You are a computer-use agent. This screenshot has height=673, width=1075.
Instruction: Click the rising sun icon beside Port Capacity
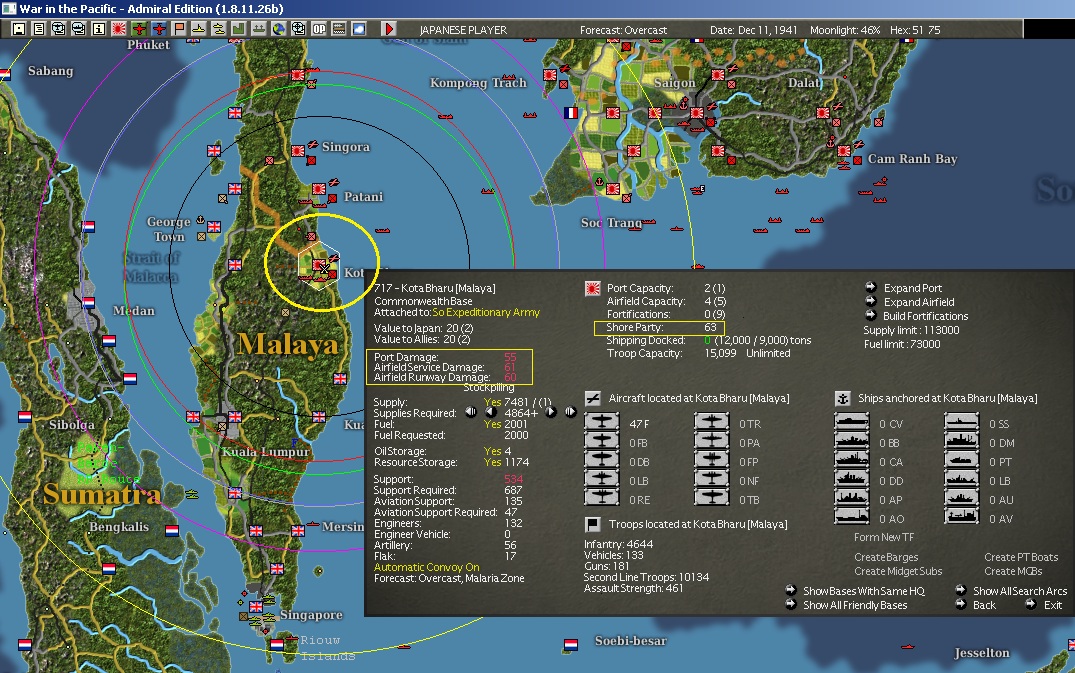coord(592,289)
